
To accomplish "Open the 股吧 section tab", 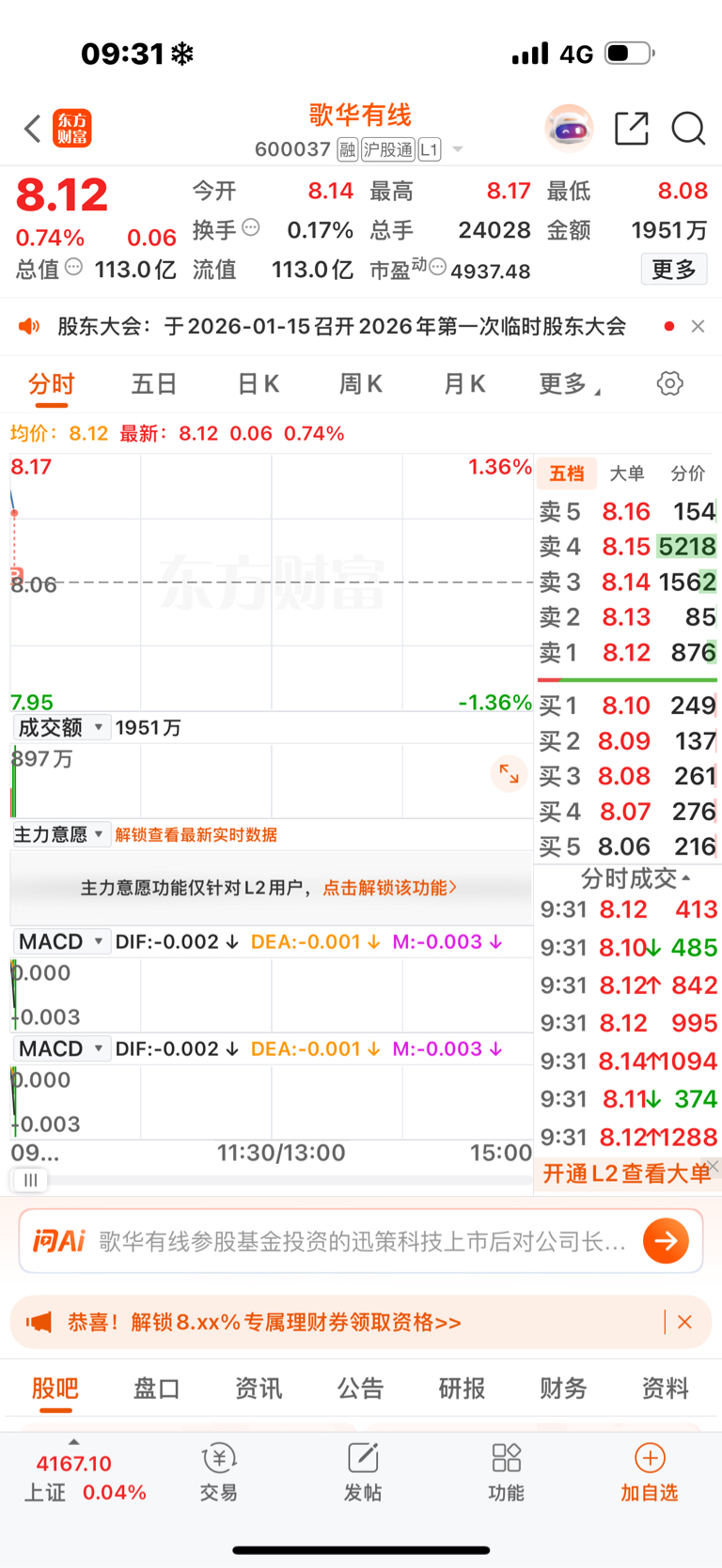I will tap(55, 1388).
